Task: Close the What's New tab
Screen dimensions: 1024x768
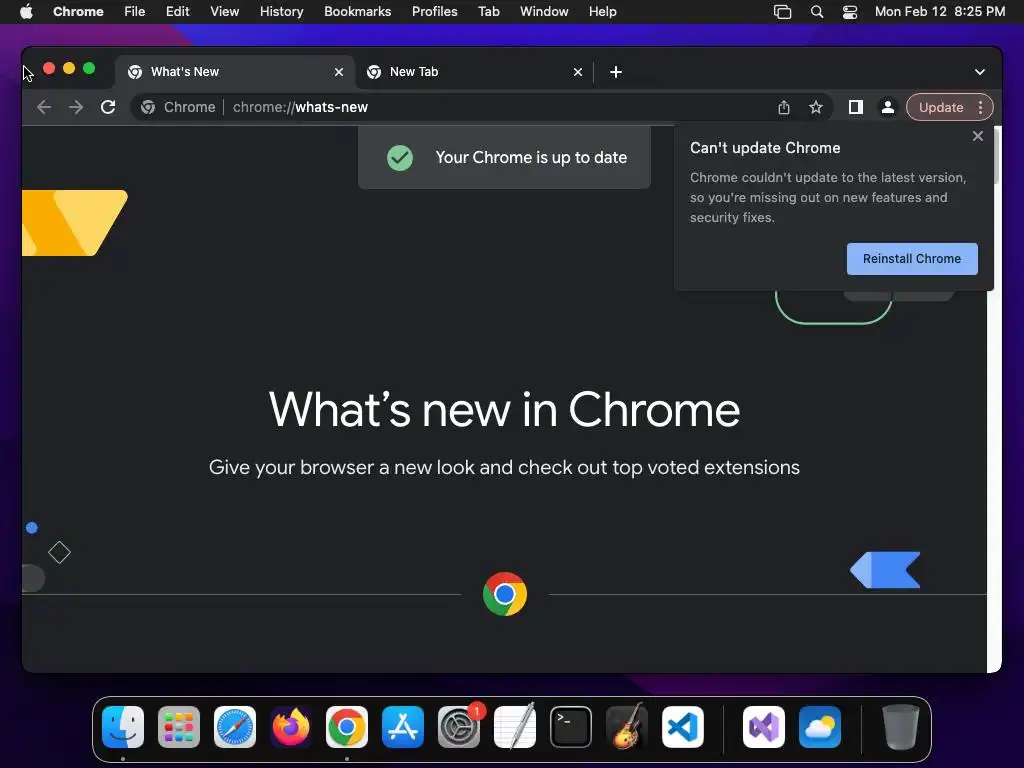Action: tap(339, 72)
